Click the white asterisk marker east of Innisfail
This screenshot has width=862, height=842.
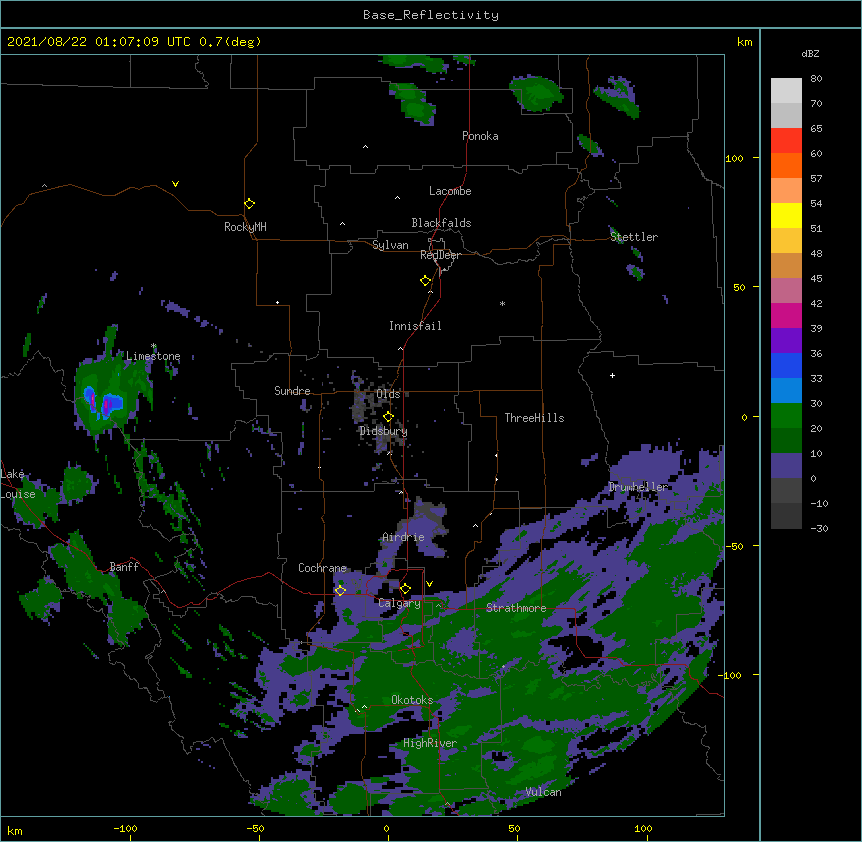[502, 303]
